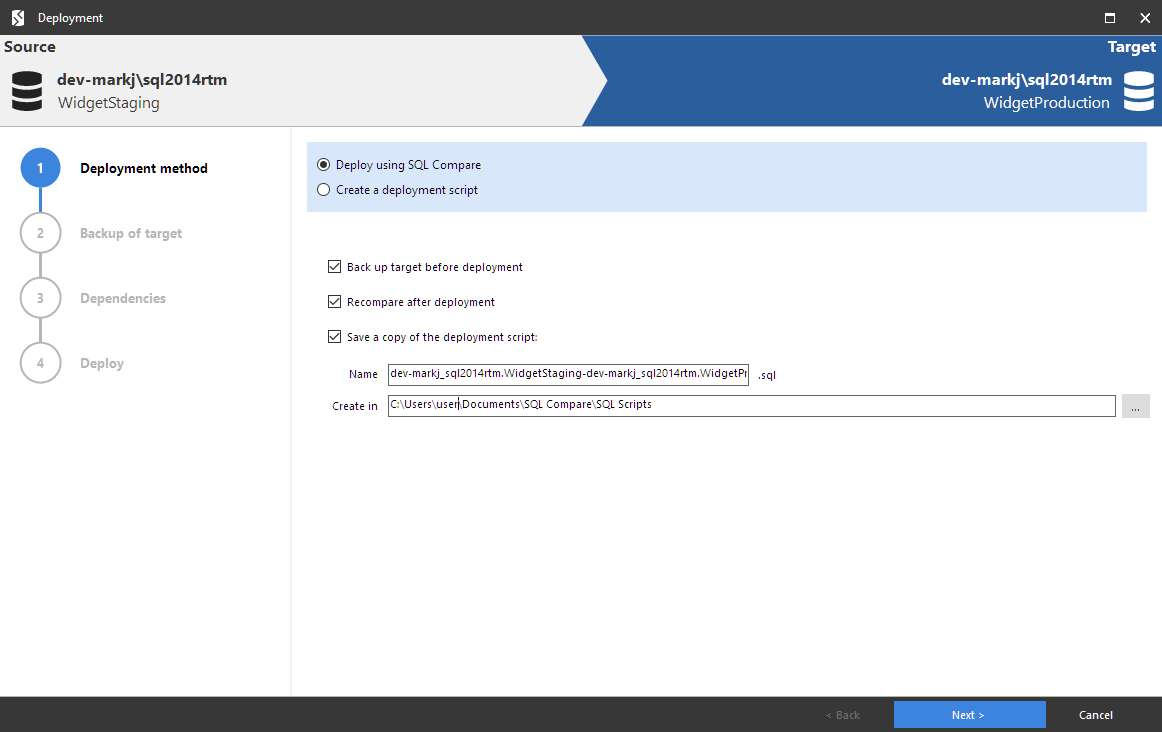The image size is (1162, 732).
Task: Click step circle 2 for Backup of target
Action: 40,232
